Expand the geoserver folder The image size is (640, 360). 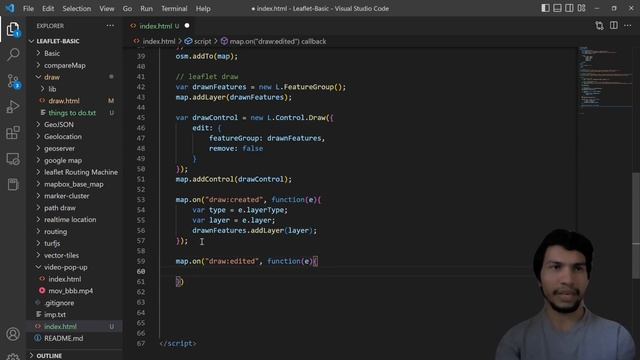(x=60, y=149)
